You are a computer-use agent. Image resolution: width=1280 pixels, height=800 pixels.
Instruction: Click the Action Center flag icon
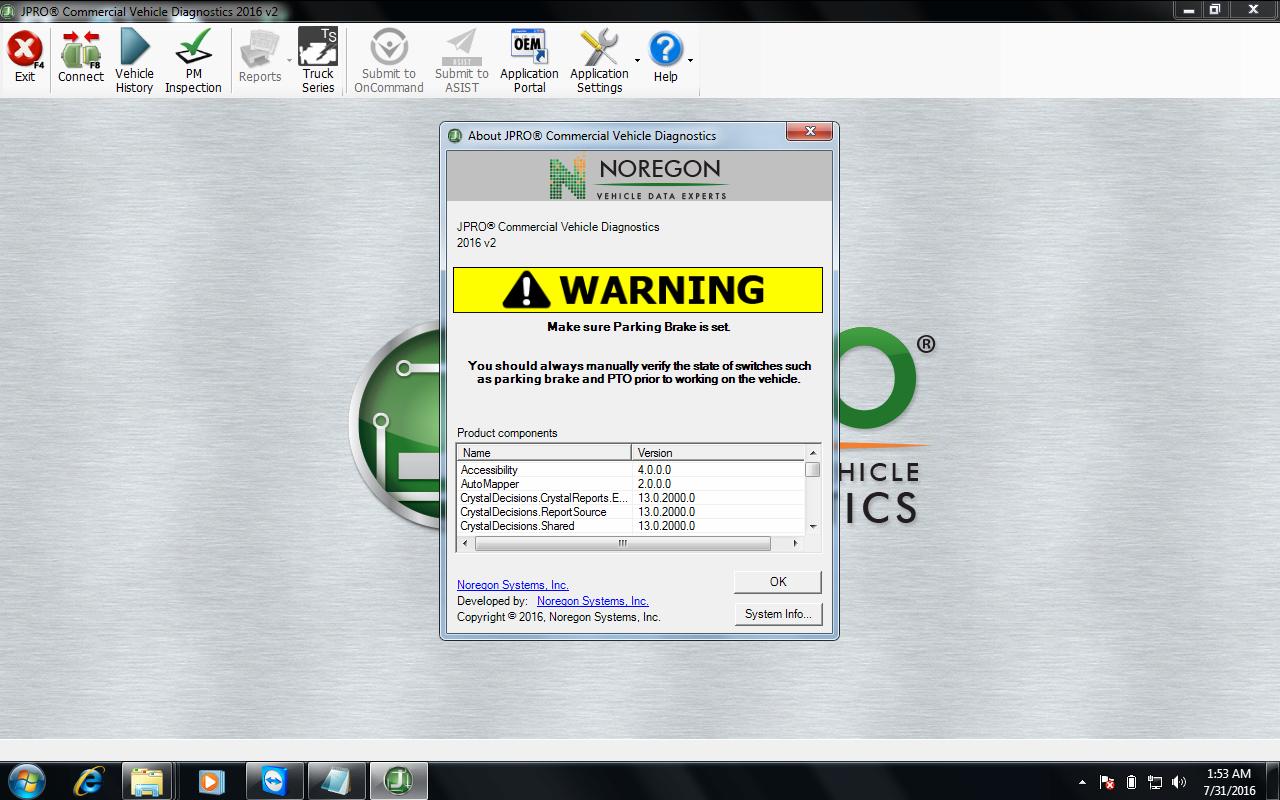coord(1107,782)
